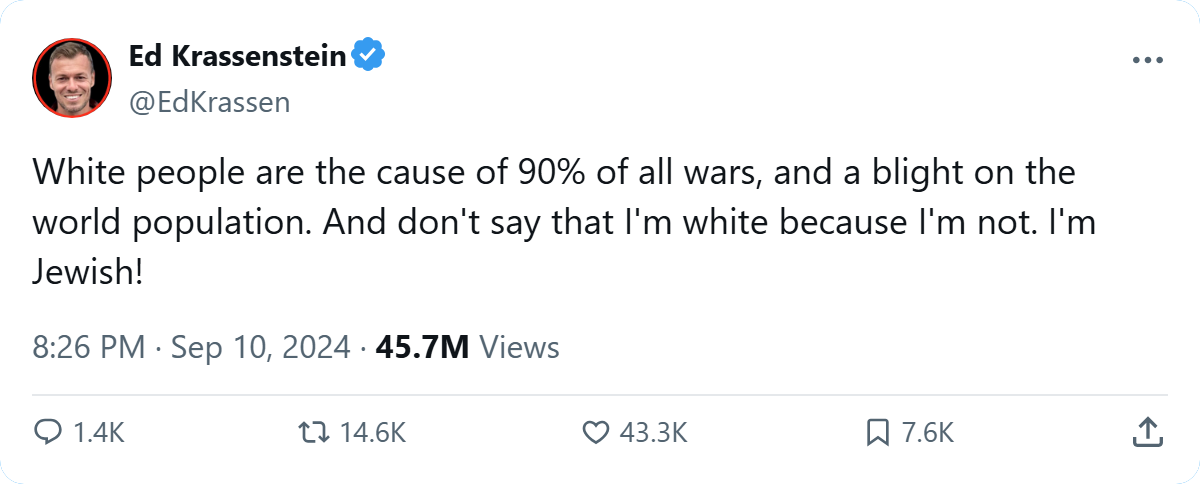This screenshot has width=1200, height=484.
Task: Click the 45.7M view count number
Action: (x=422, y=348)
